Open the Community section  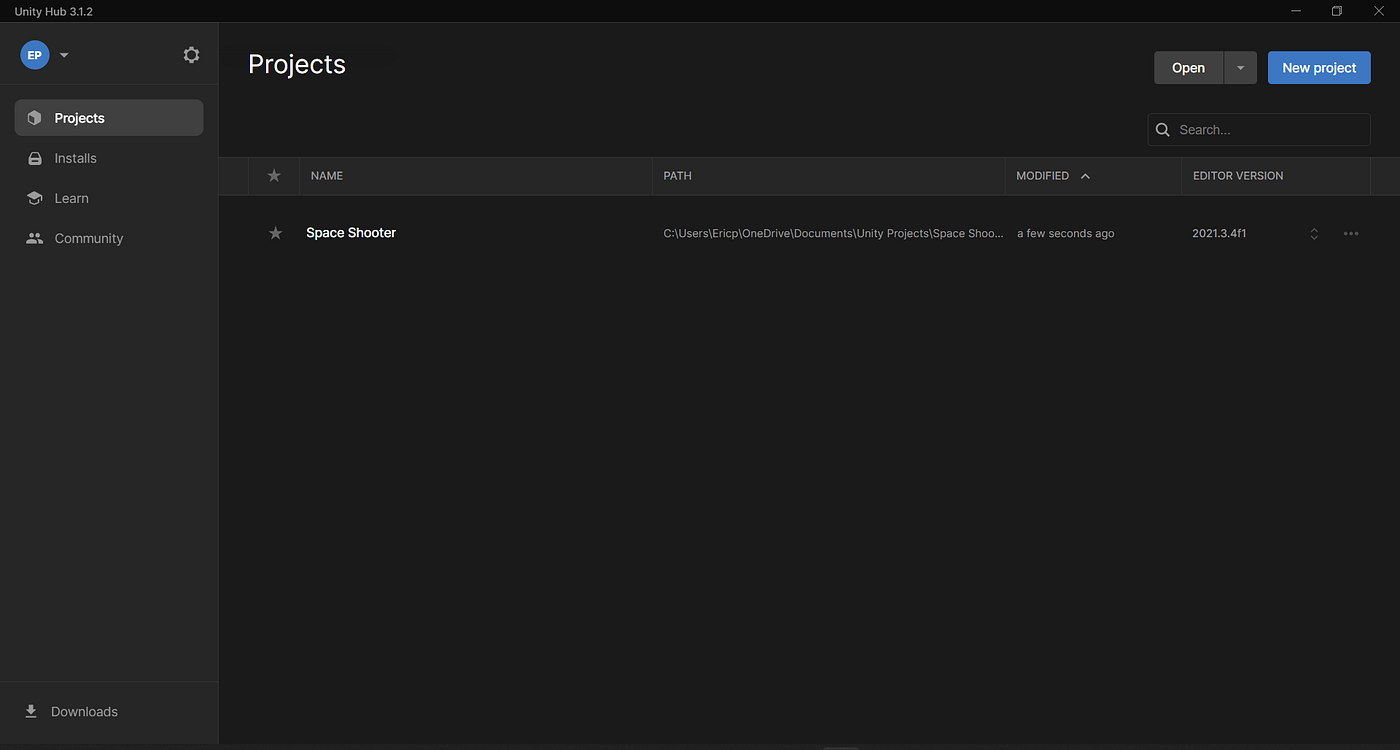click(x=88, y=238)
